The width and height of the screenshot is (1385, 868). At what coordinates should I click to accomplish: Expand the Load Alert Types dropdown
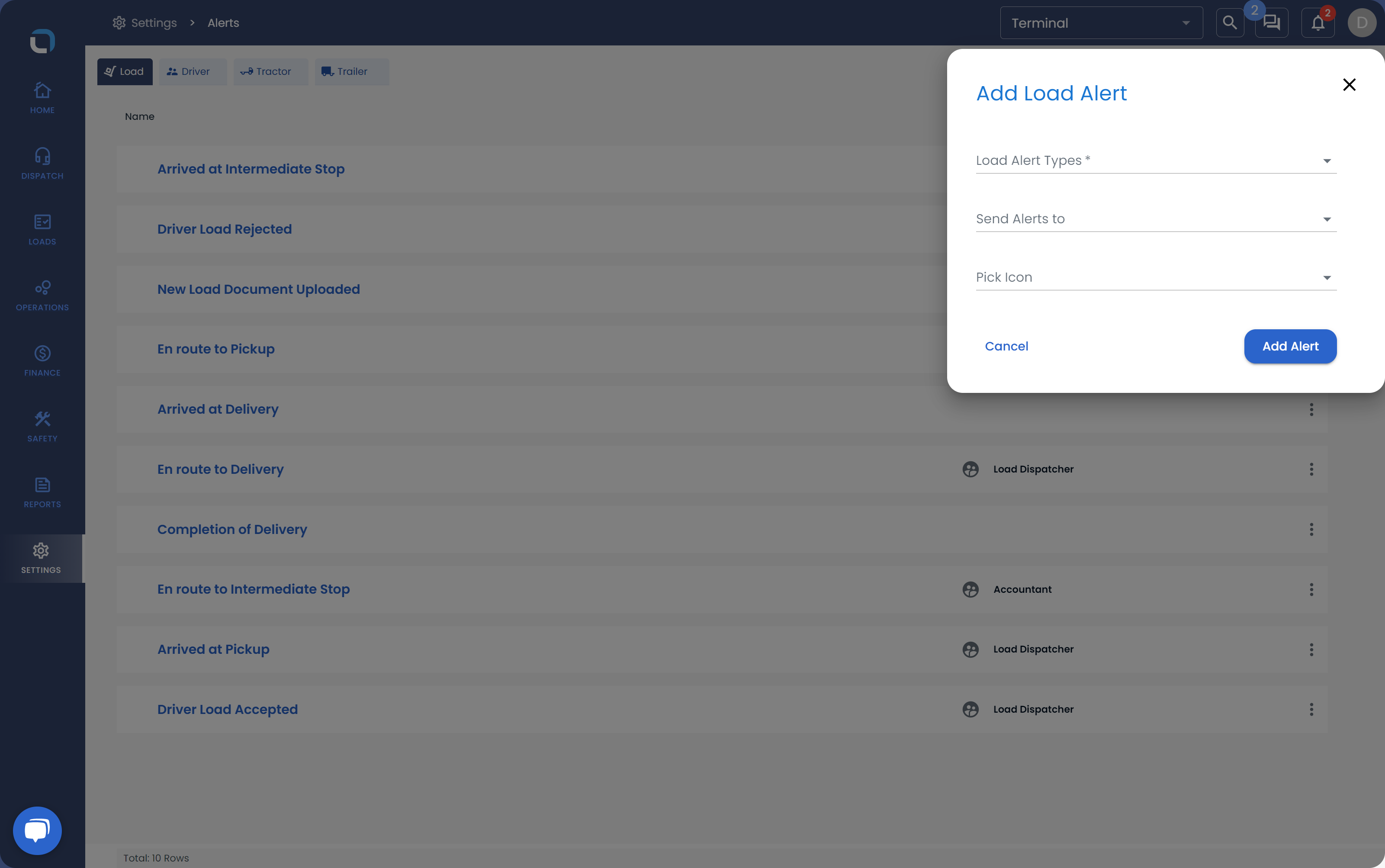click(x=1156, y=161)
